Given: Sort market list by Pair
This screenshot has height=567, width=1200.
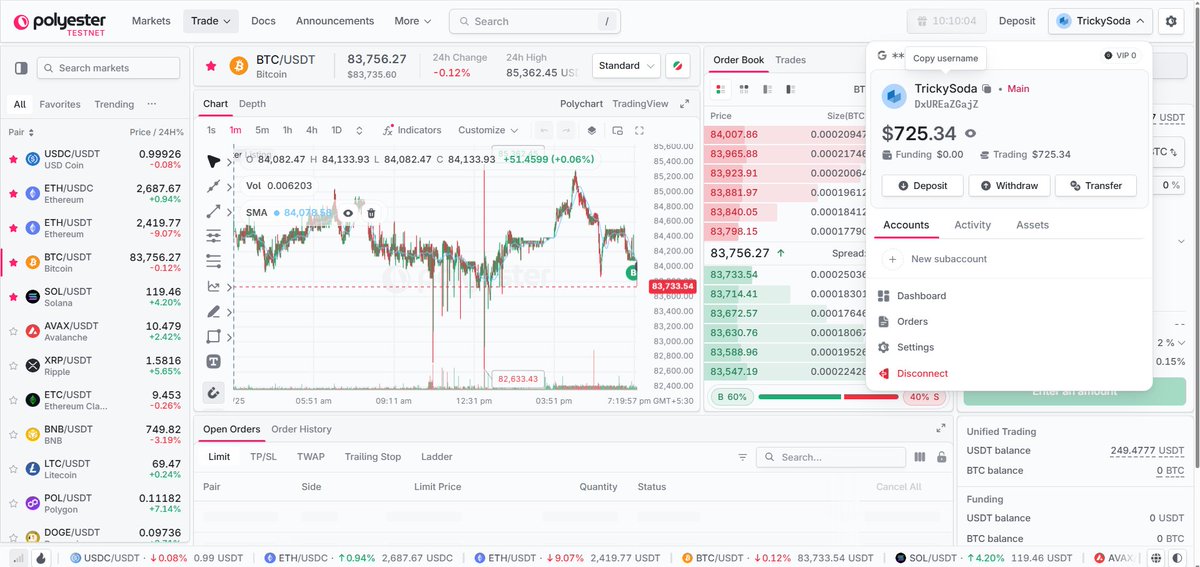Looking at the screenshot, I should pos(21,132).
